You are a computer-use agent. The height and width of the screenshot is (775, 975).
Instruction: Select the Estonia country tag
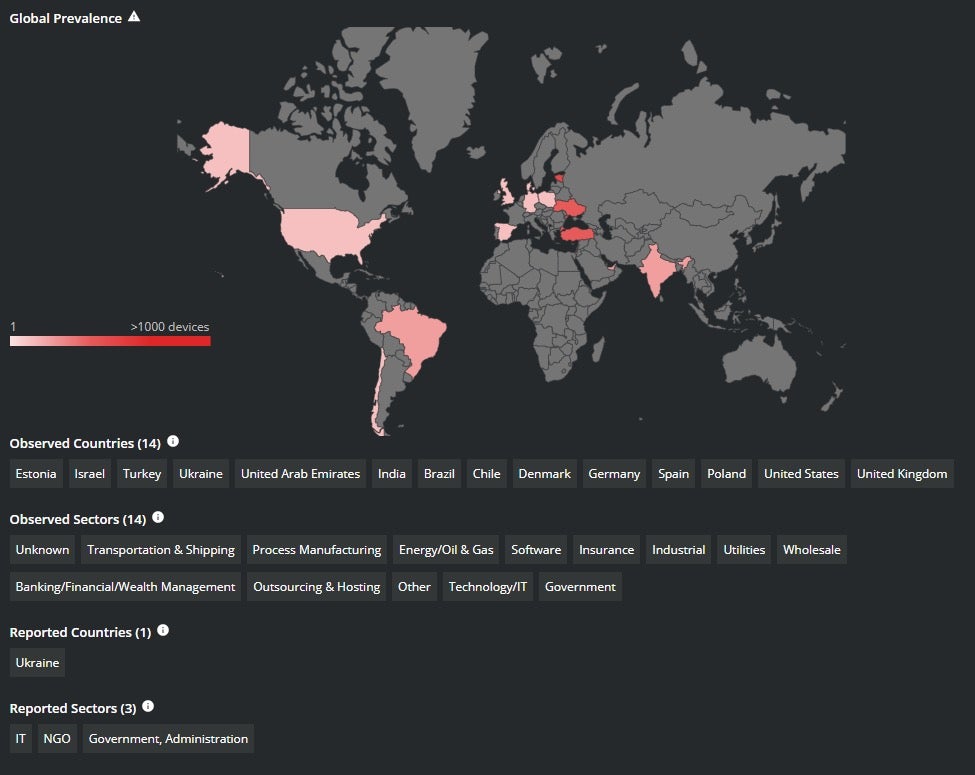37,474
